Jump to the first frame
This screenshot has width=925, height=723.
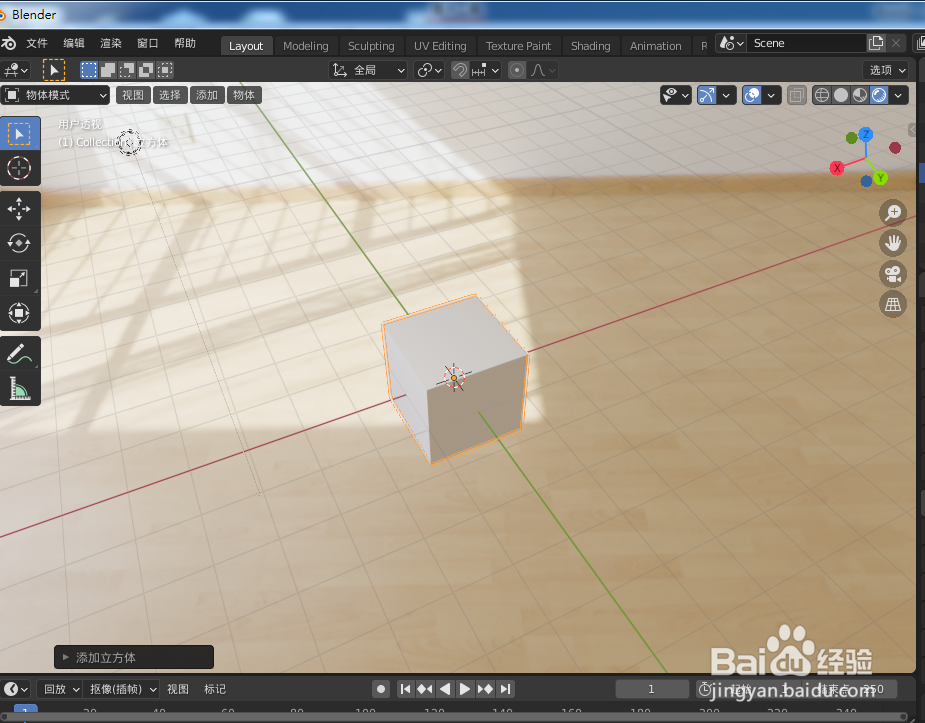tap(405, 689)
